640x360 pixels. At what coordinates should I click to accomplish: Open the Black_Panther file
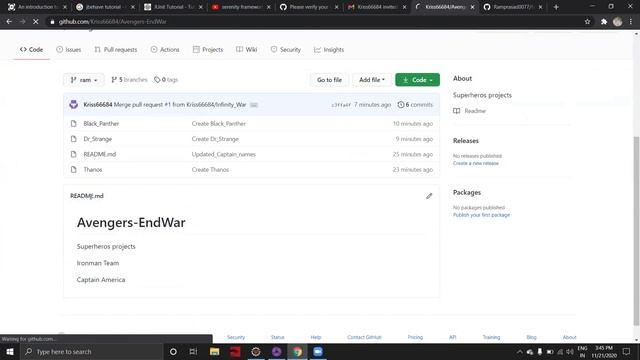click(x=101, y=123)
